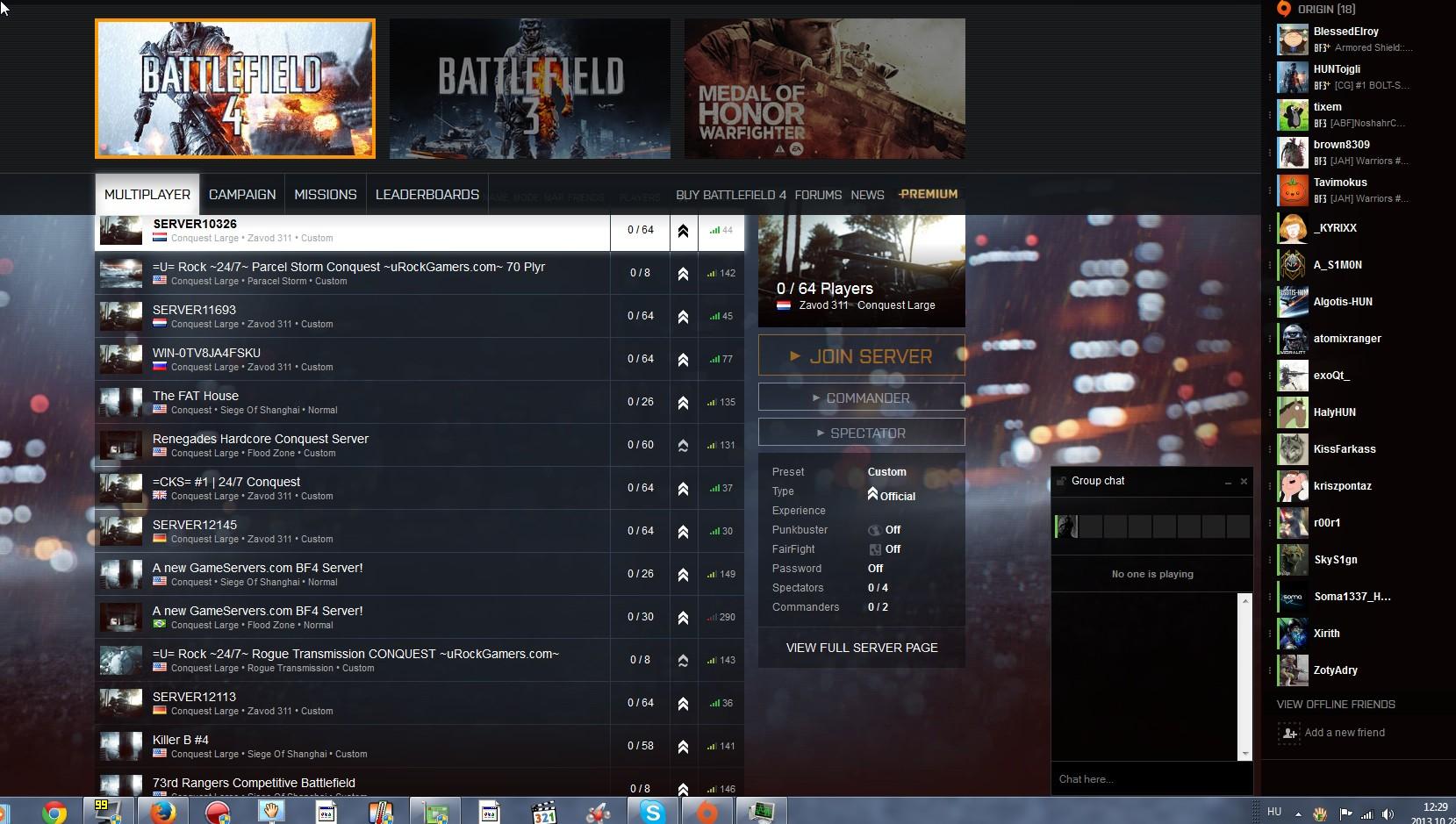Open ZotyAdry friend avatar
The image size is (1456, 824).
point(1292,670)
